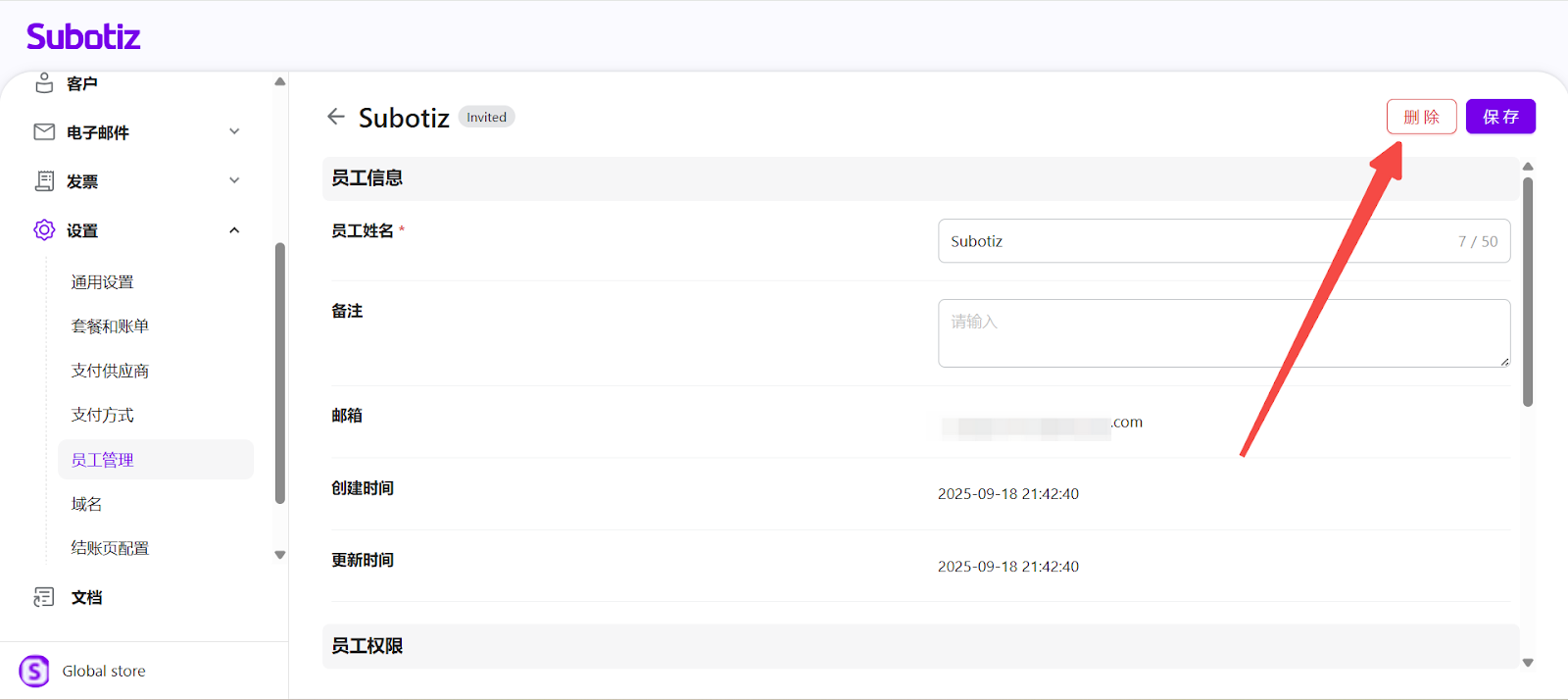Image resolution: width=1568 pixels, height=700 pixels.
Task: Click the Global store logo icon
Action: 34,671
